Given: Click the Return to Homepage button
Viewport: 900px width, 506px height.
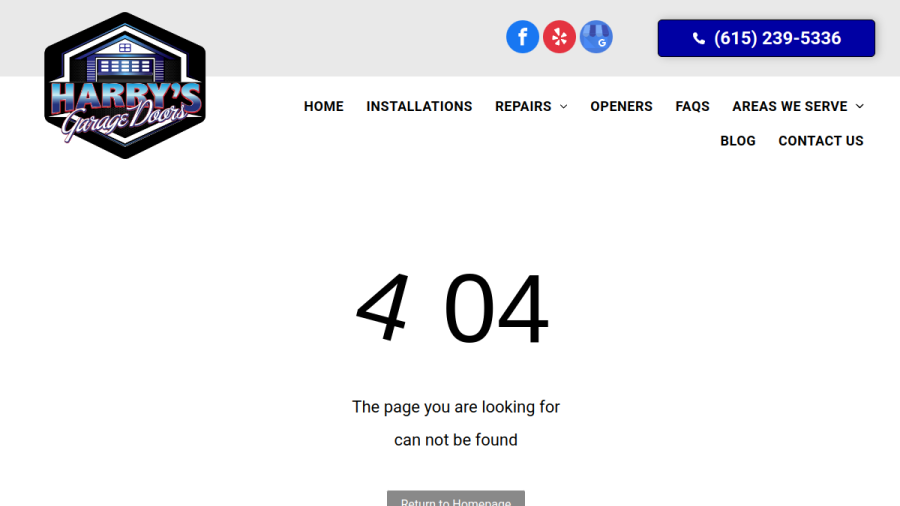Looking at the screenshot, I should click(x=456, y=499).
